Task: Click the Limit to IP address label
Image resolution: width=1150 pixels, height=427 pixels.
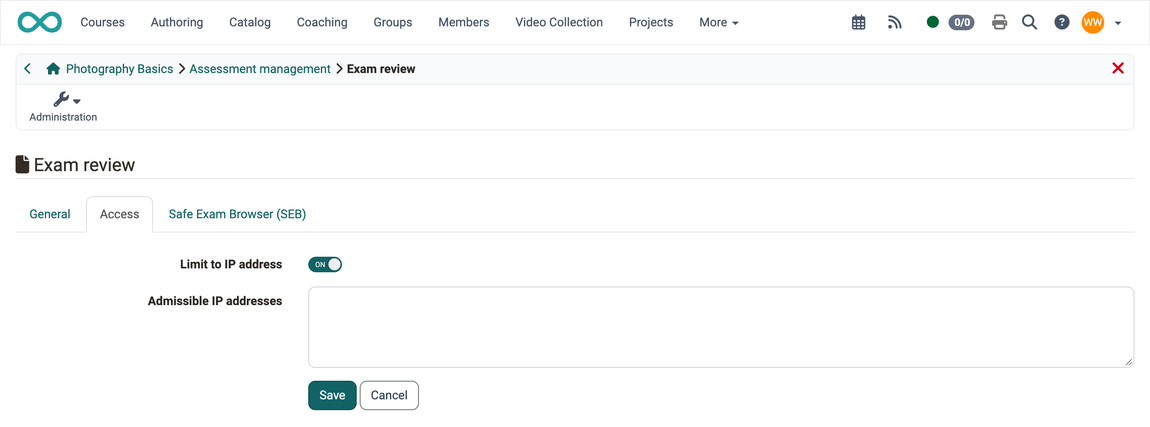Action: [x=231, y=264]
